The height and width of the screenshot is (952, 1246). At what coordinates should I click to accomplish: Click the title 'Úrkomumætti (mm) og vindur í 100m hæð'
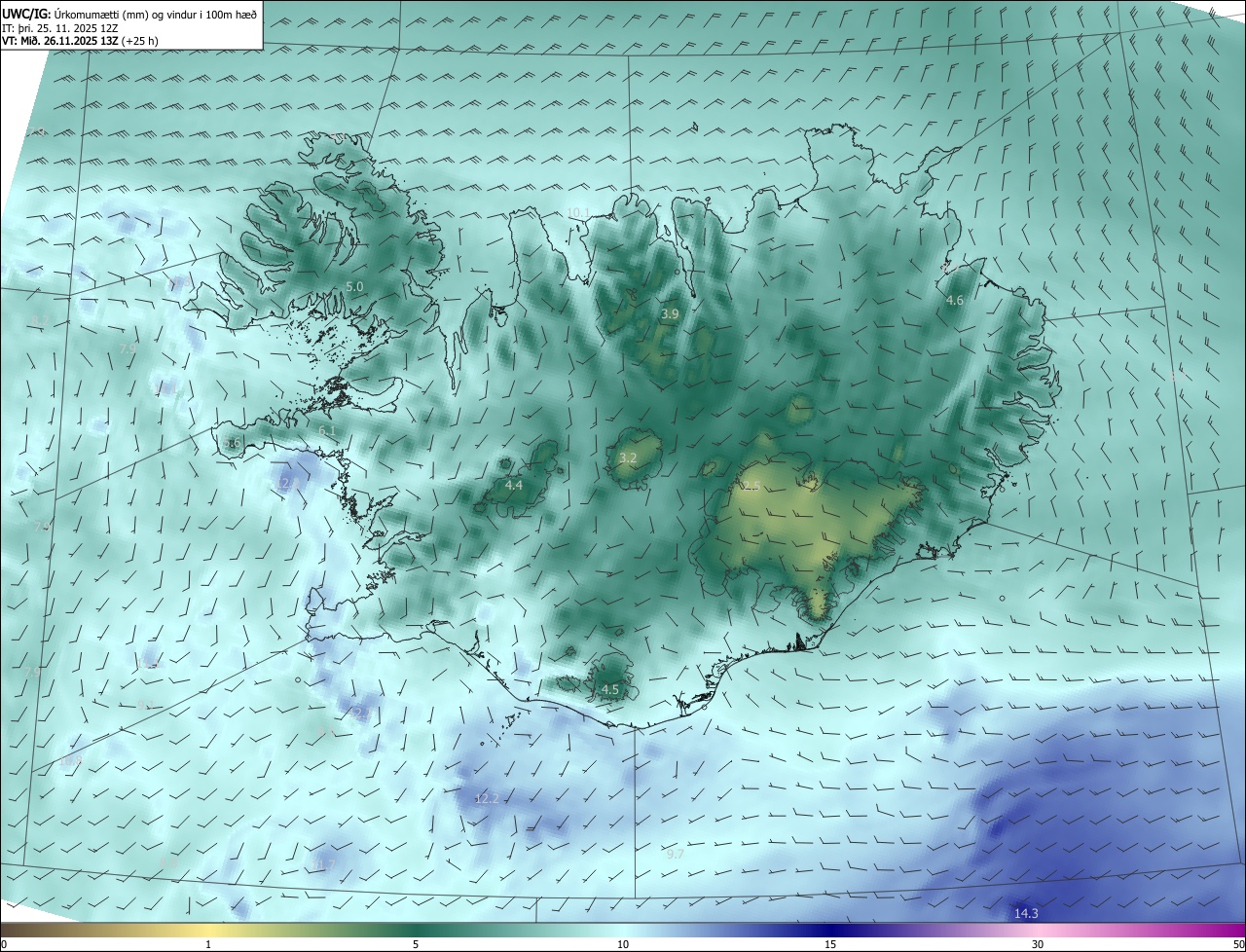click(156, 14)
